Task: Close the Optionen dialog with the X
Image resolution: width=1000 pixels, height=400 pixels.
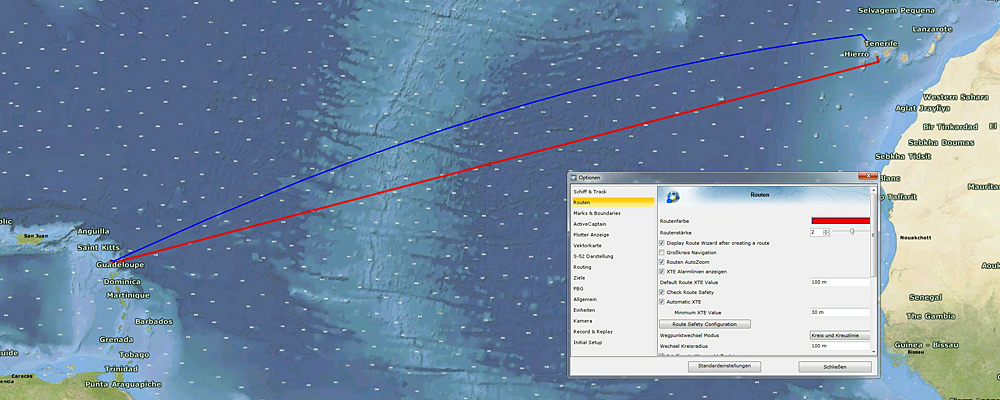Action: 865,177
